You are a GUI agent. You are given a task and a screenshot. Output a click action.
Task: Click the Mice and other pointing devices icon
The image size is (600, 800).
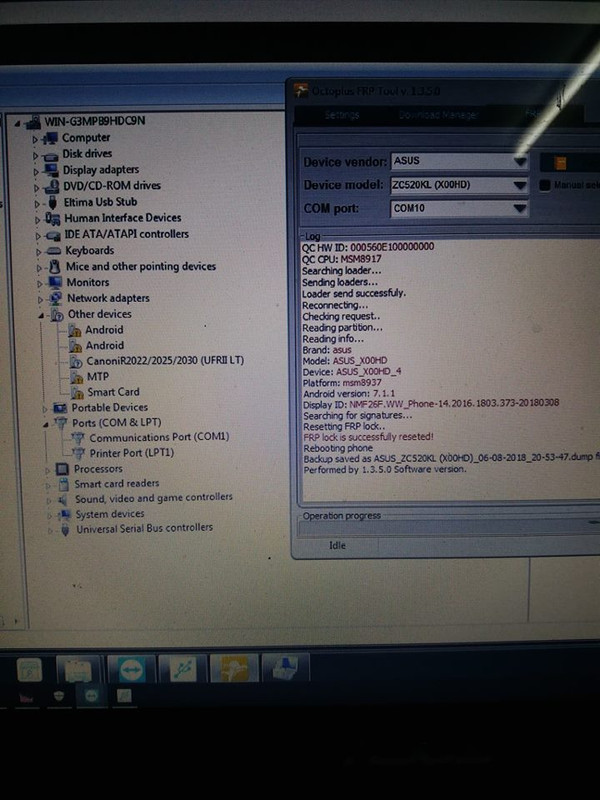(54, 267)
